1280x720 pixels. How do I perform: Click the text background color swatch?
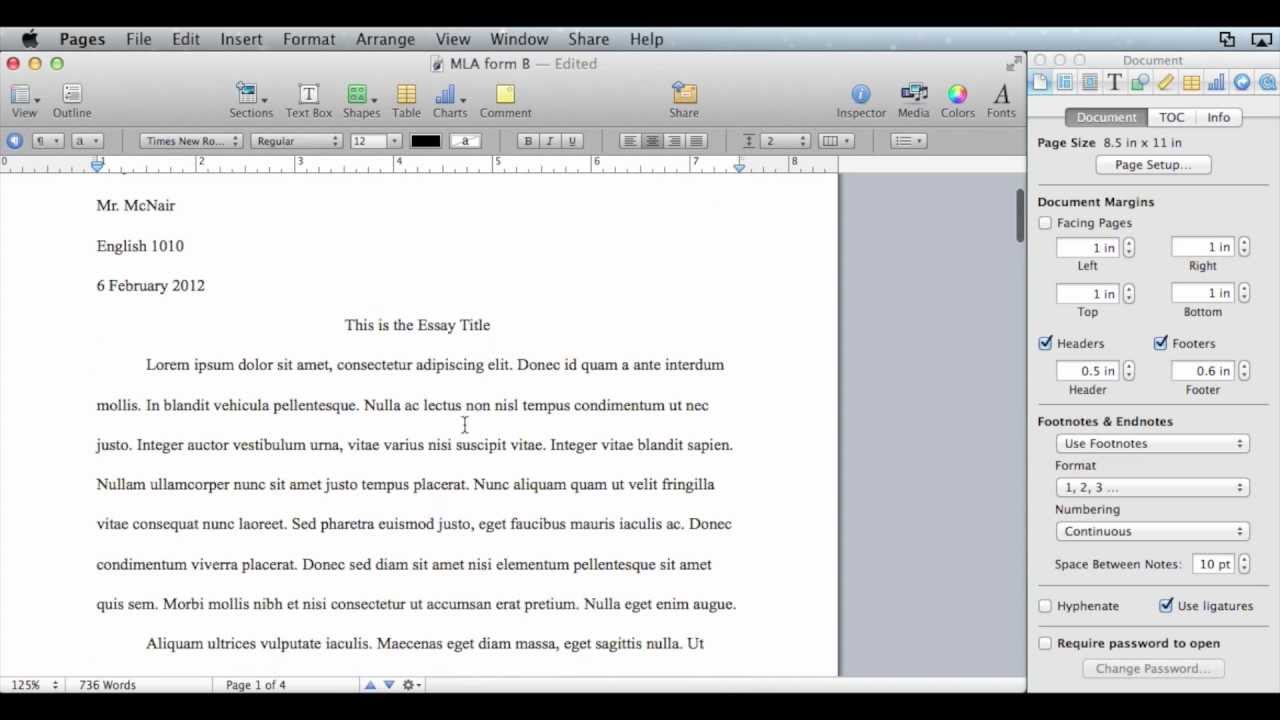point(465,141)
